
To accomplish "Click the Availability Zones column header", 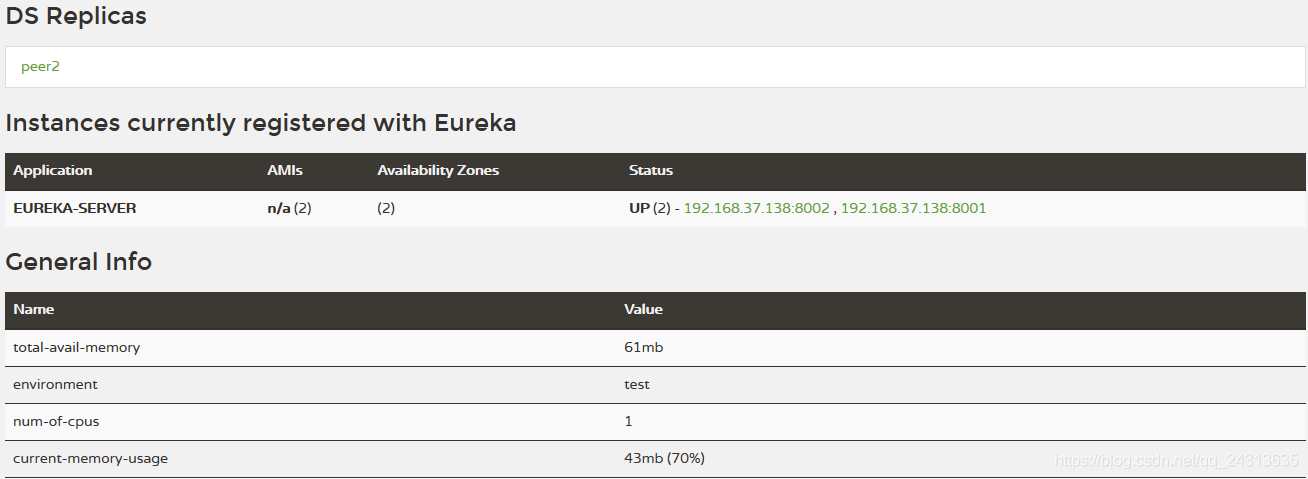I will tap(438, 171).
